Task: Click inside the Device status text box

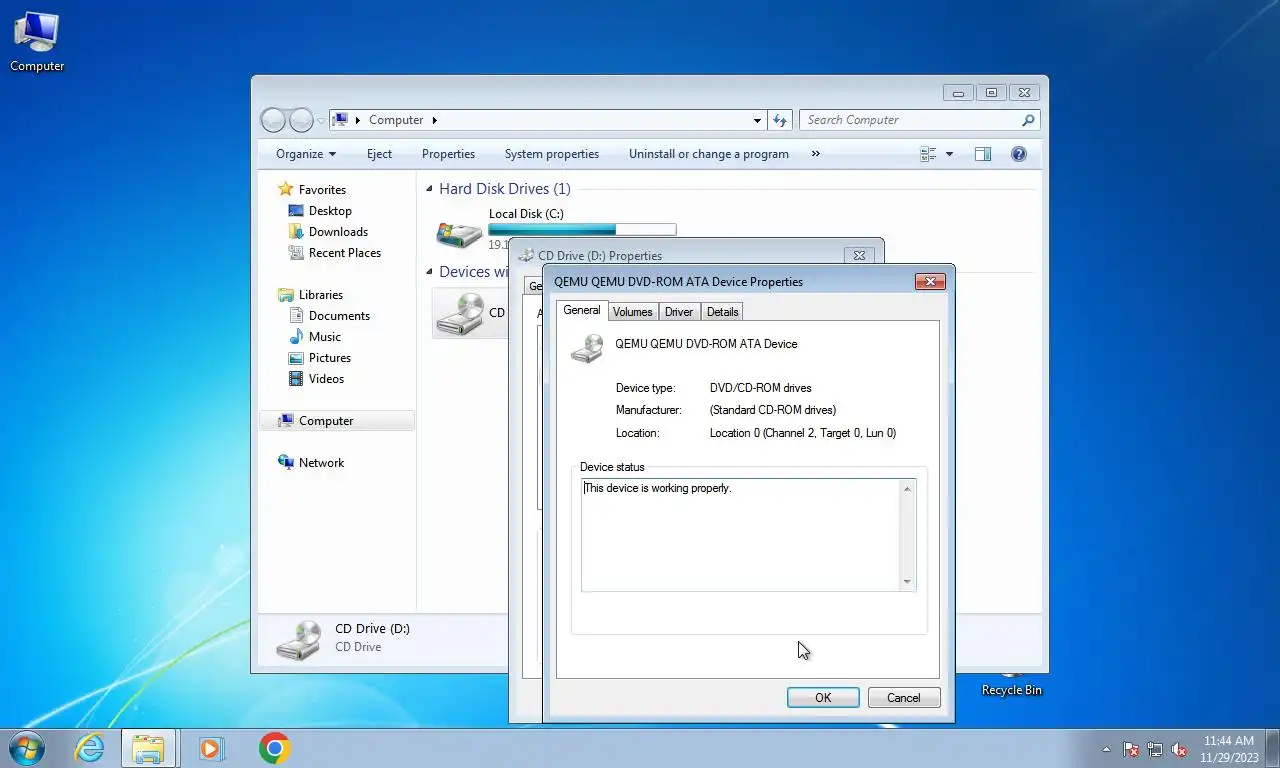Action: click(741, 535)
